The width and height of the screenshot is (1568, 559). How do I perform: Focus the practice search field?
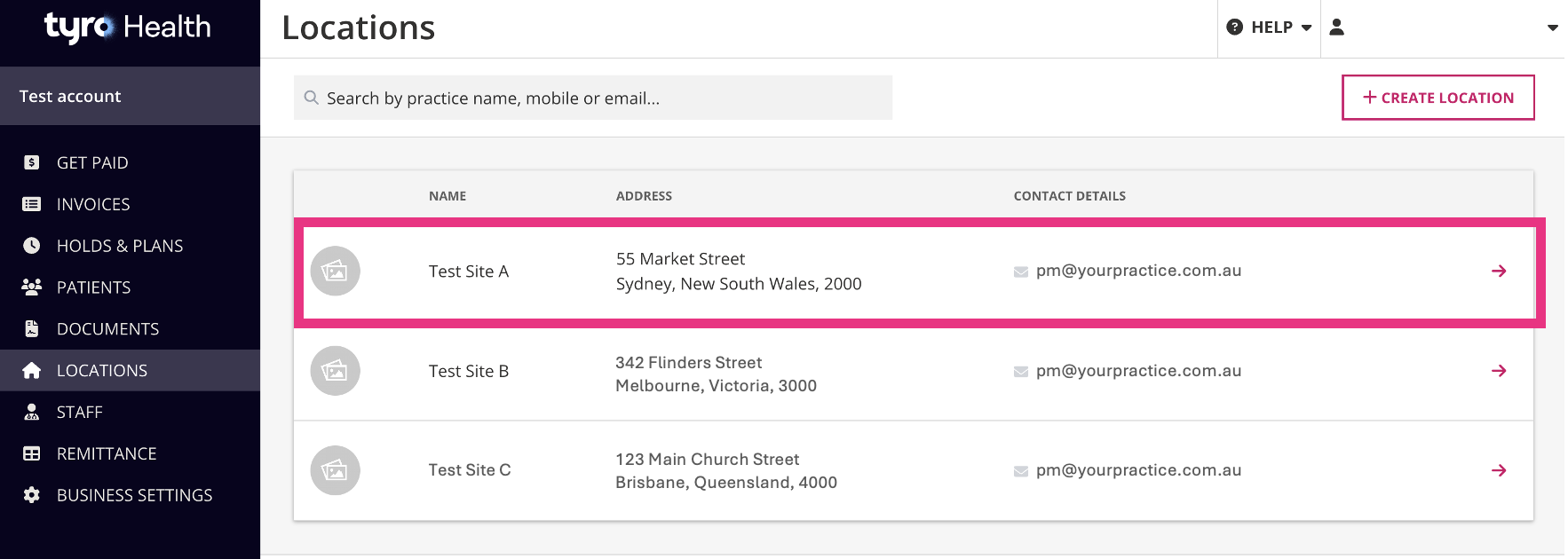point(593,98)
